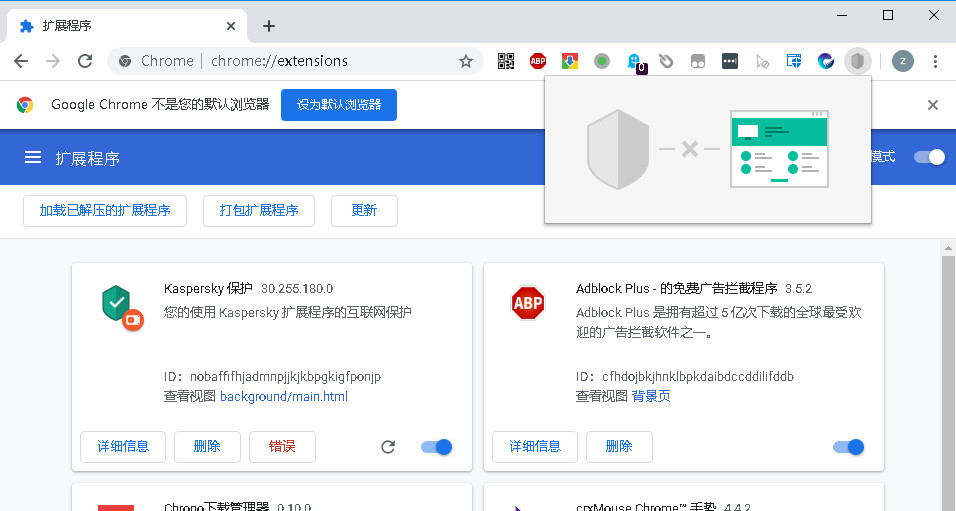956x511 pixels.
Task: Click the Adblock Plus card logo
Action: click(528, 303)
